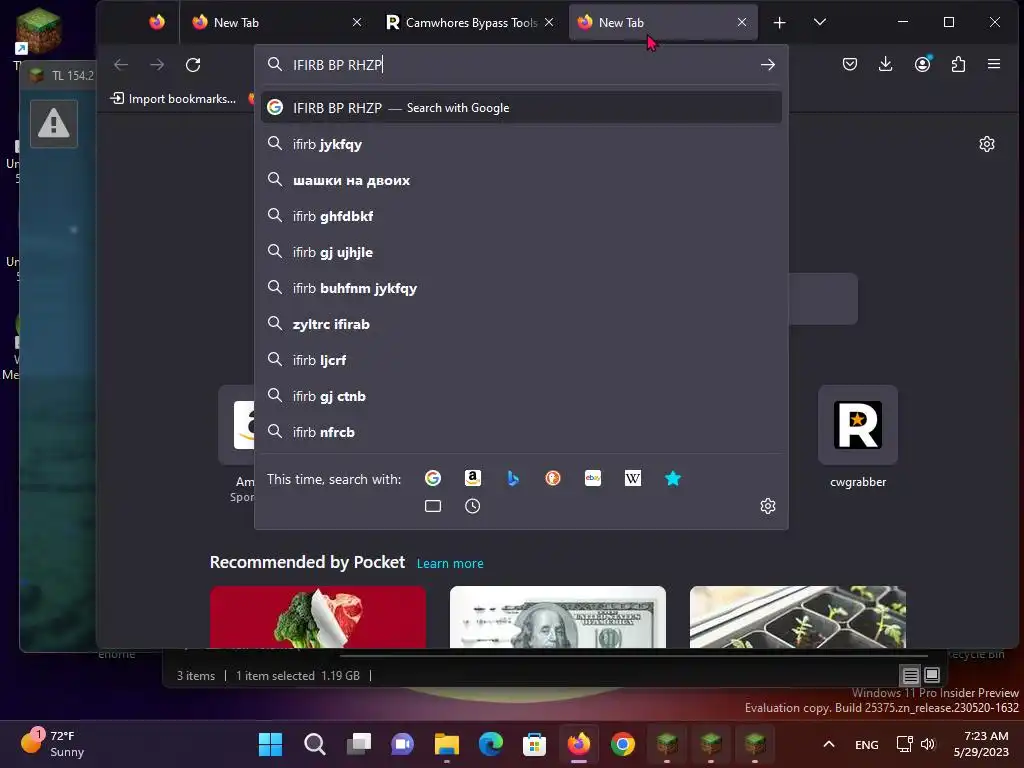Click the Go arrow in the address bar

pyautogui.click(x=767, y=65)
